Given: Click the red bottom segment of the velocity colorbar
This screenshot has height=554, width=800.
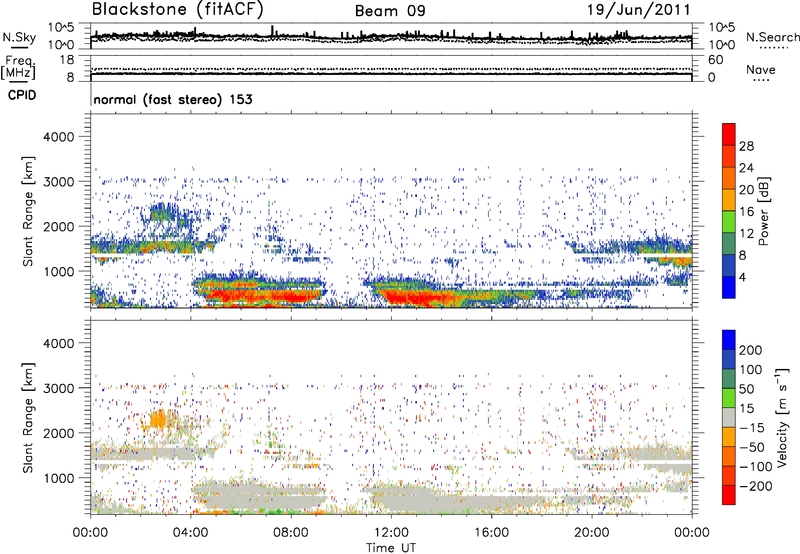Looking at the screenshot, I should pos(729,495).
